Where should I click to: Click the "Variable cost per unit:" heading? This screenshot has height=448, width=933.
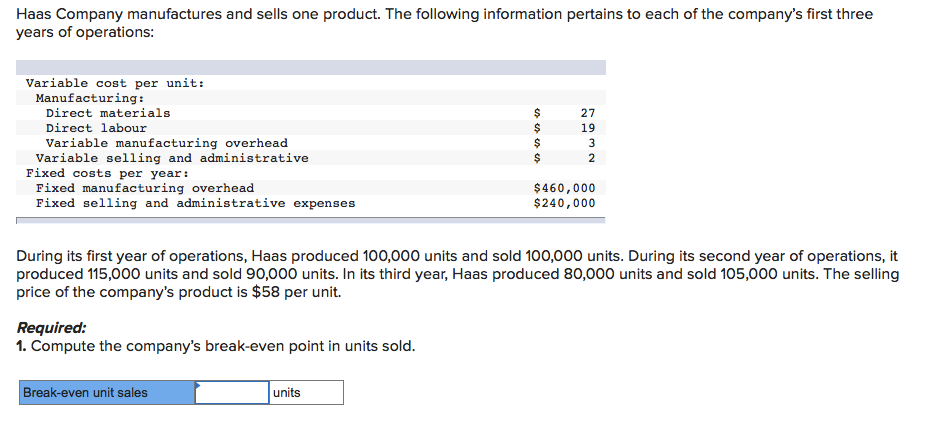pyautogui.click(x=115, y=83)
